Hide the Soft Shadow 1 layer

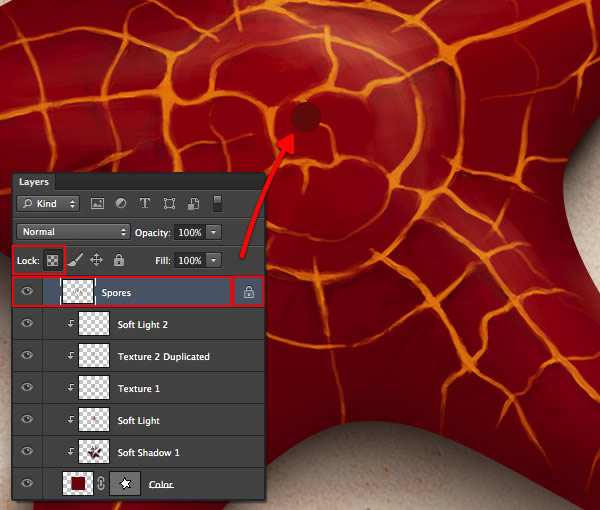point(27,451)
